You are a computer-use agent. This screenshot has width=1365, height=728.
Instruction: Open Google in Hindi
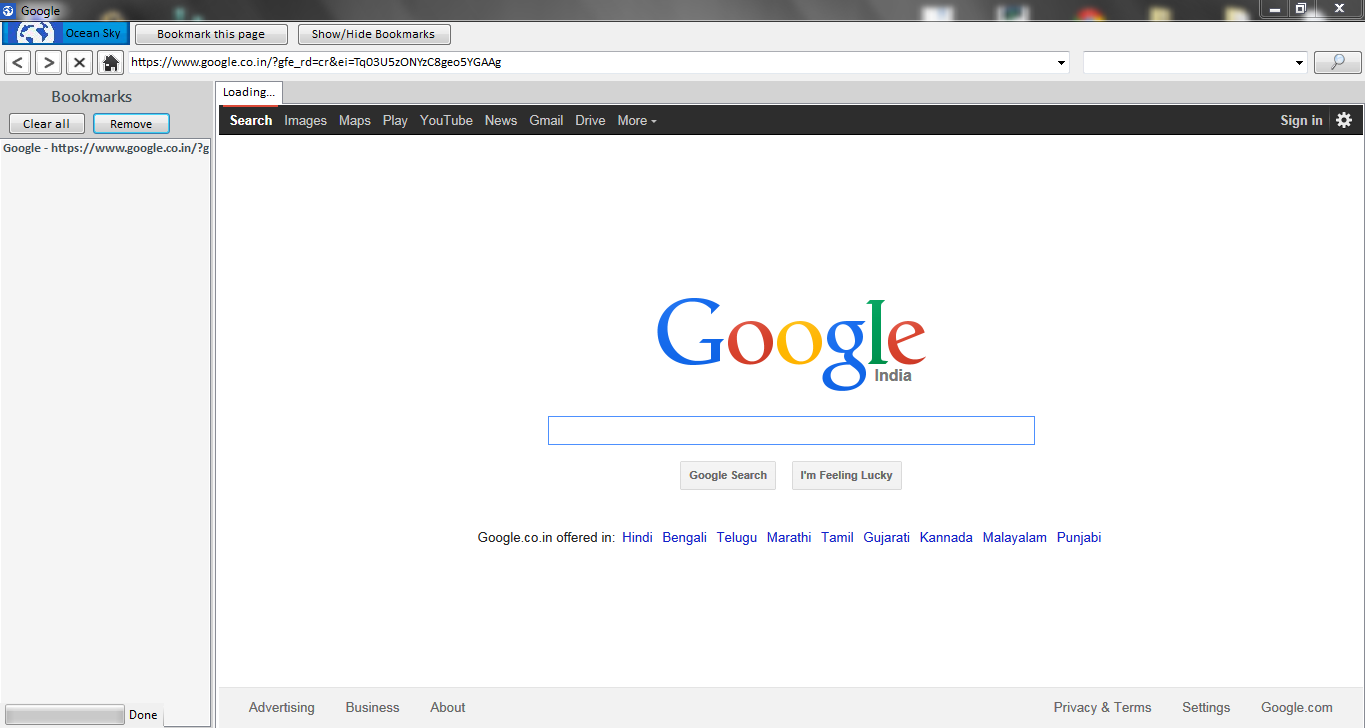[637, 537]
